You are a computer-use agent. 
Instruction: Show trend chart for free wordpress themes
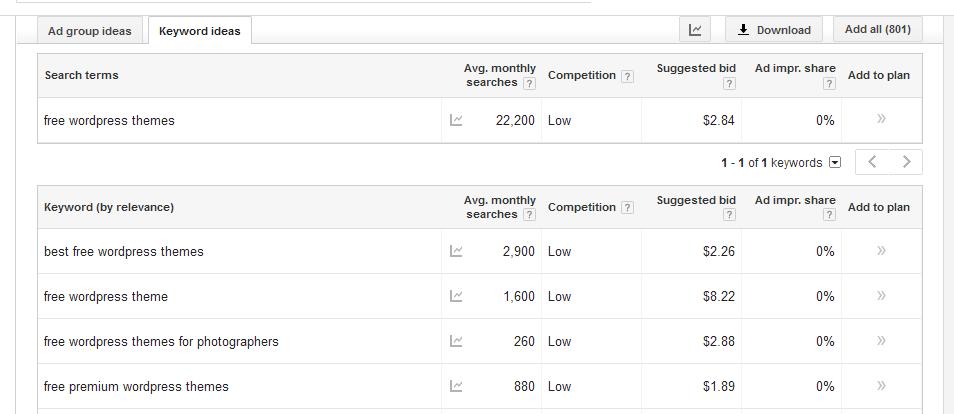(456, 121)
